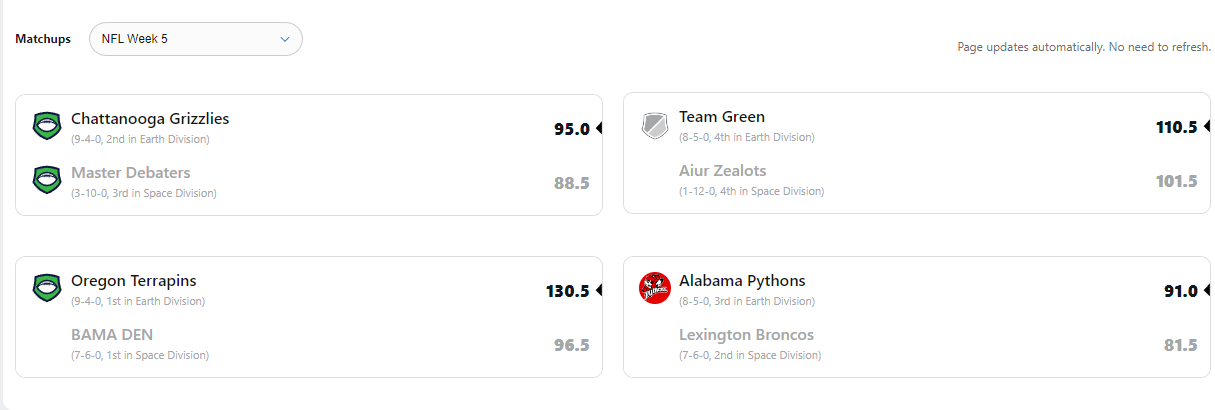Open the Lexington Broncos team link
Viewport: 1215px width, 410px height.
(747, 335)
